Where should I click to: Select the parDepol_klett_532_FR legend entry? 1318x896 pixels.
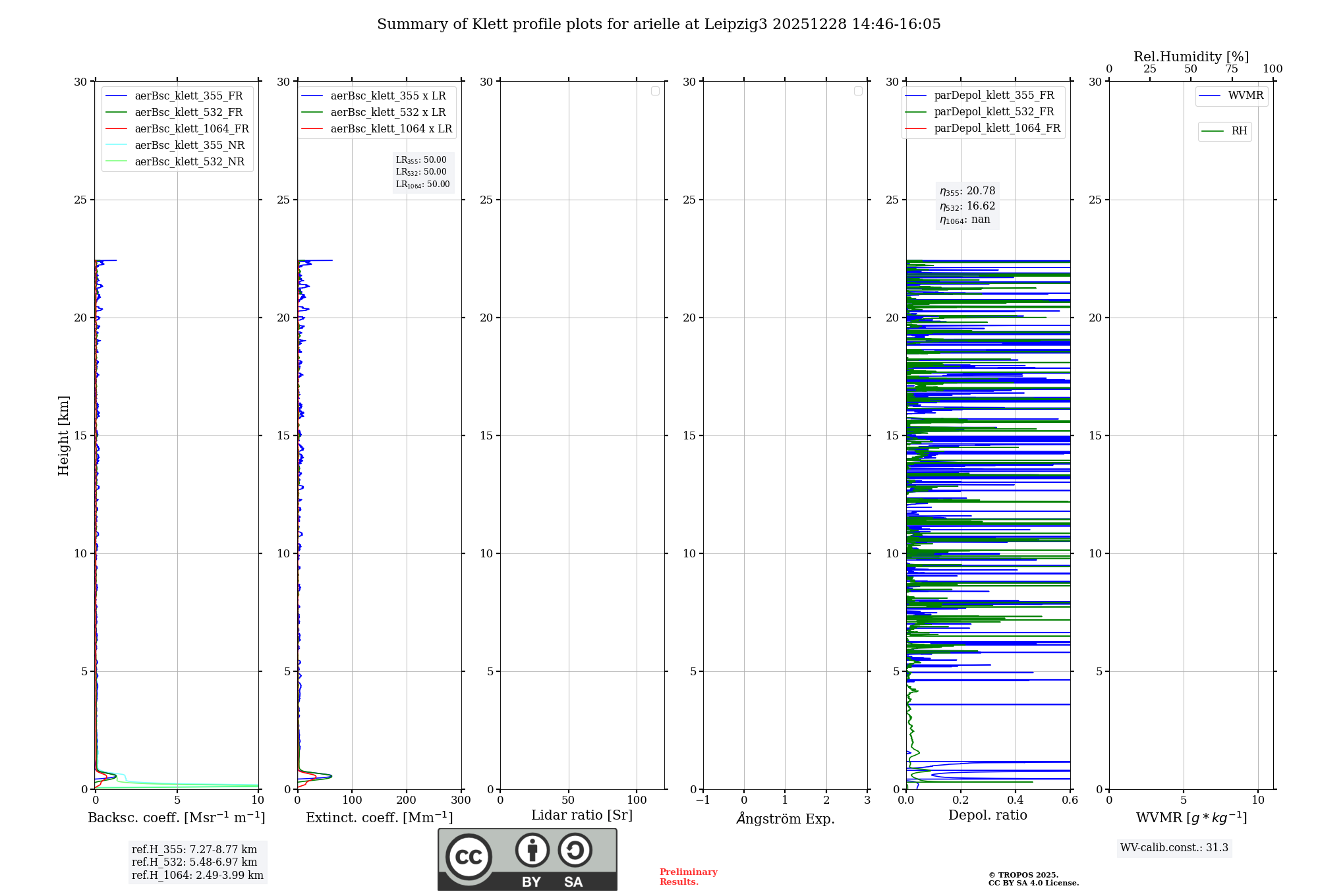[x=994, y=112]
